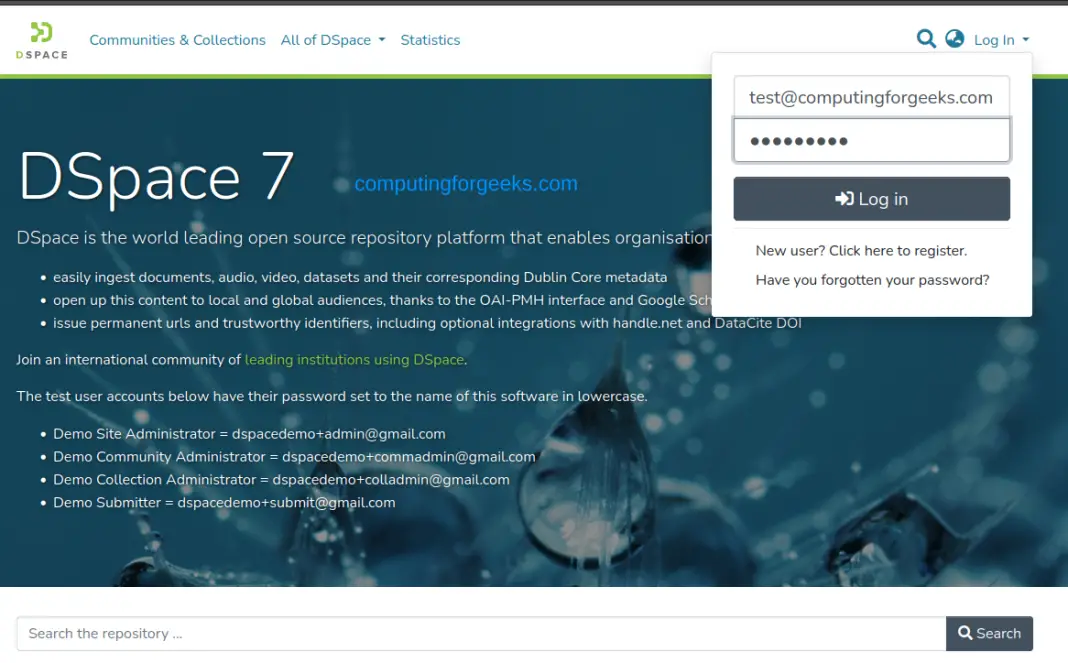Open the search magnifier icon in the navbar
Image resolution: width=1068 pixels, height=663 pixels.
point(926,39)
